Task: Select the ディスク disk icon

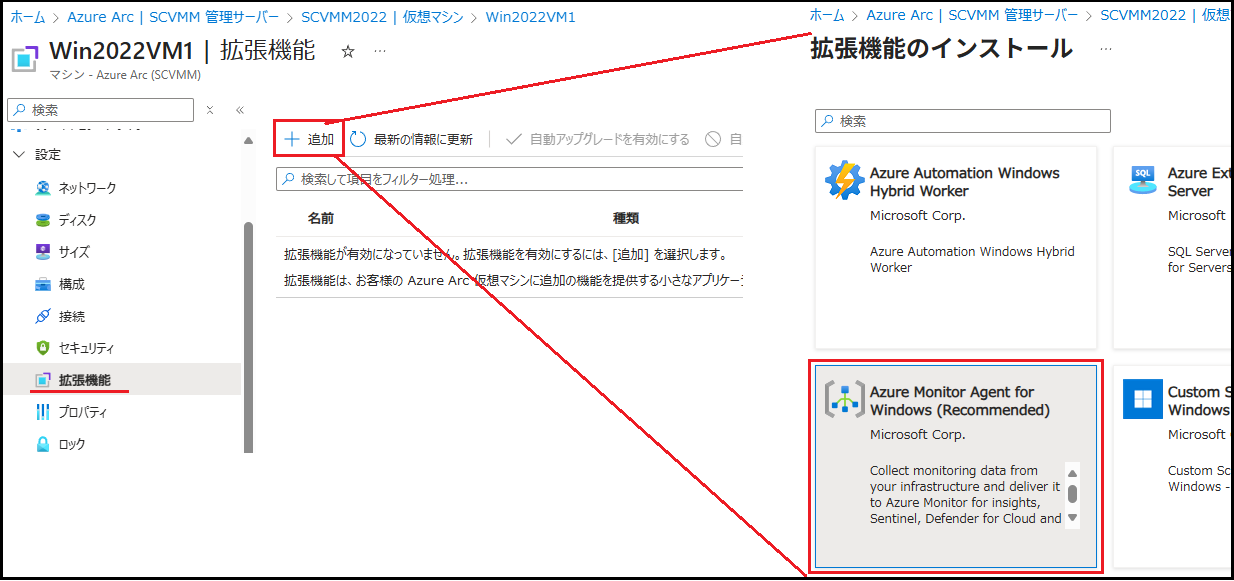Action: coord(43,220)
